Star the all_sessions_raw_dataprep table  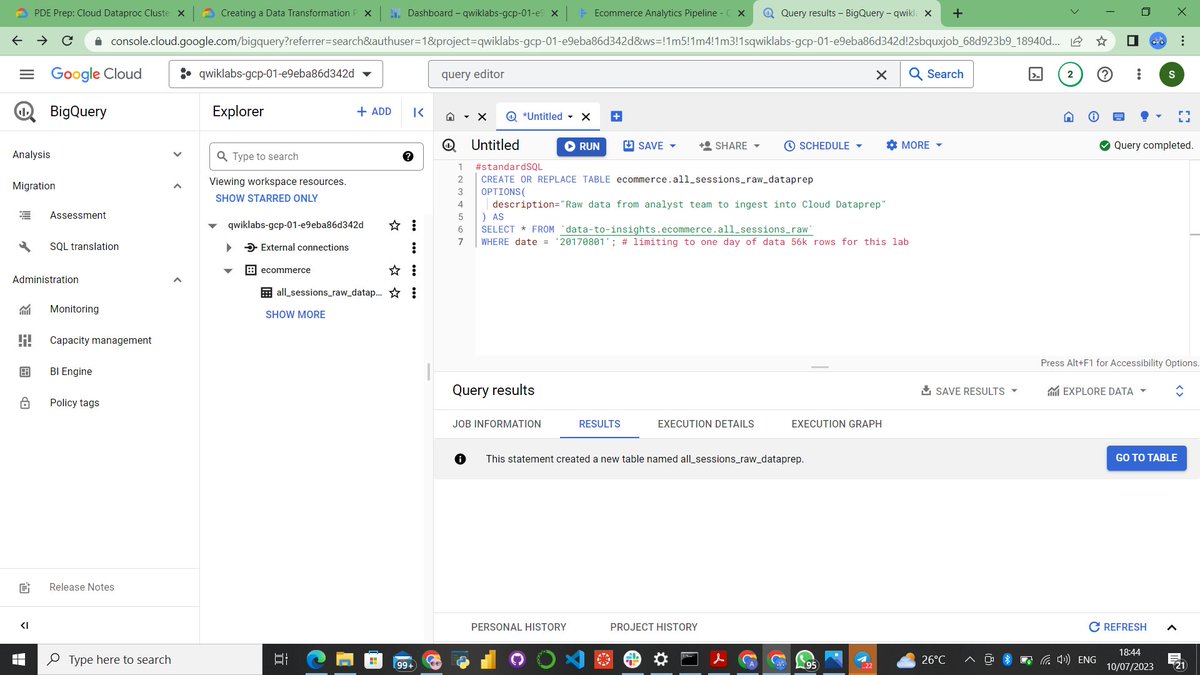pos(395,293)
